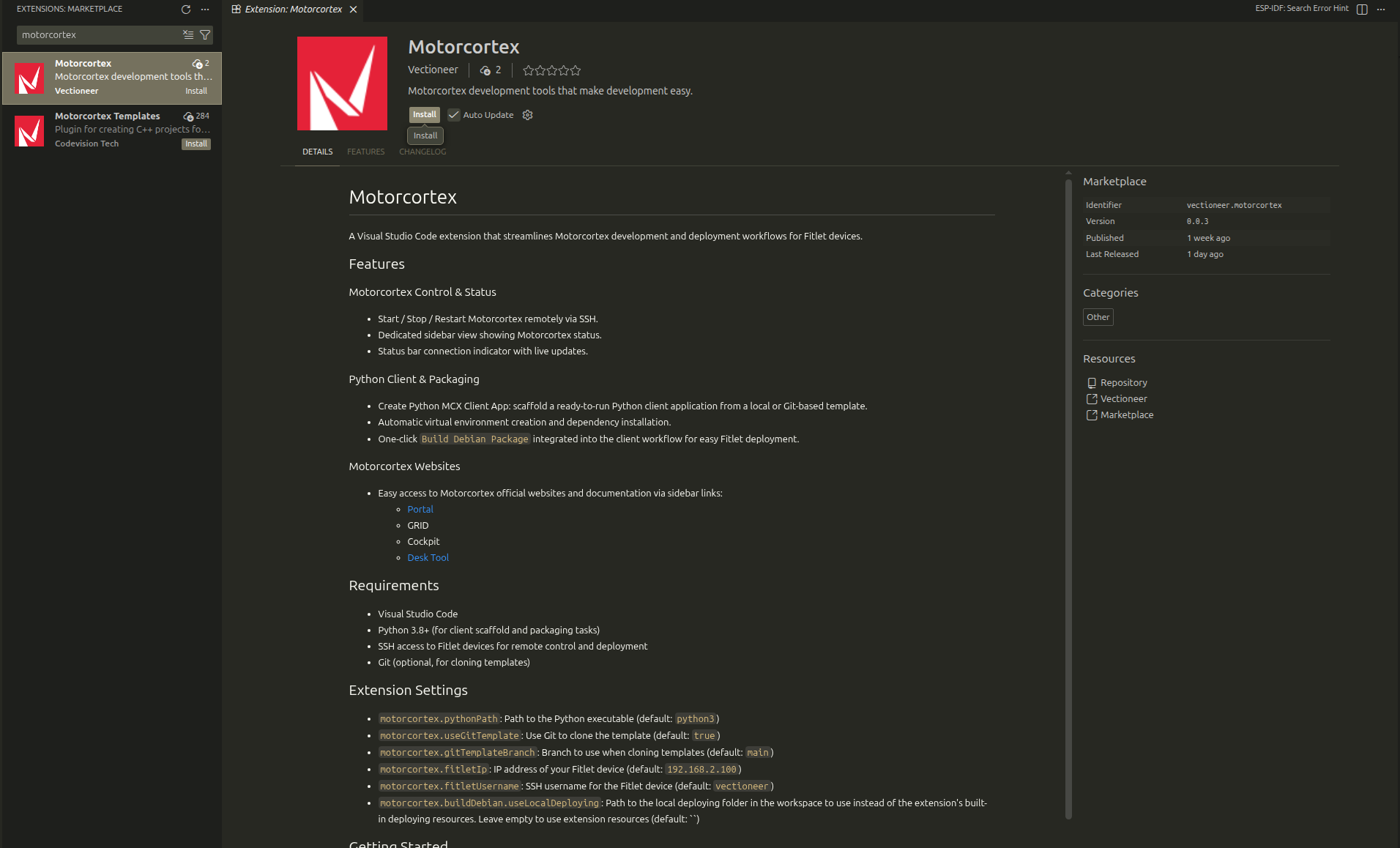Open the Desk Tool hyperlink
Screen dimensions: 1400x848
(x=428, y=558)
